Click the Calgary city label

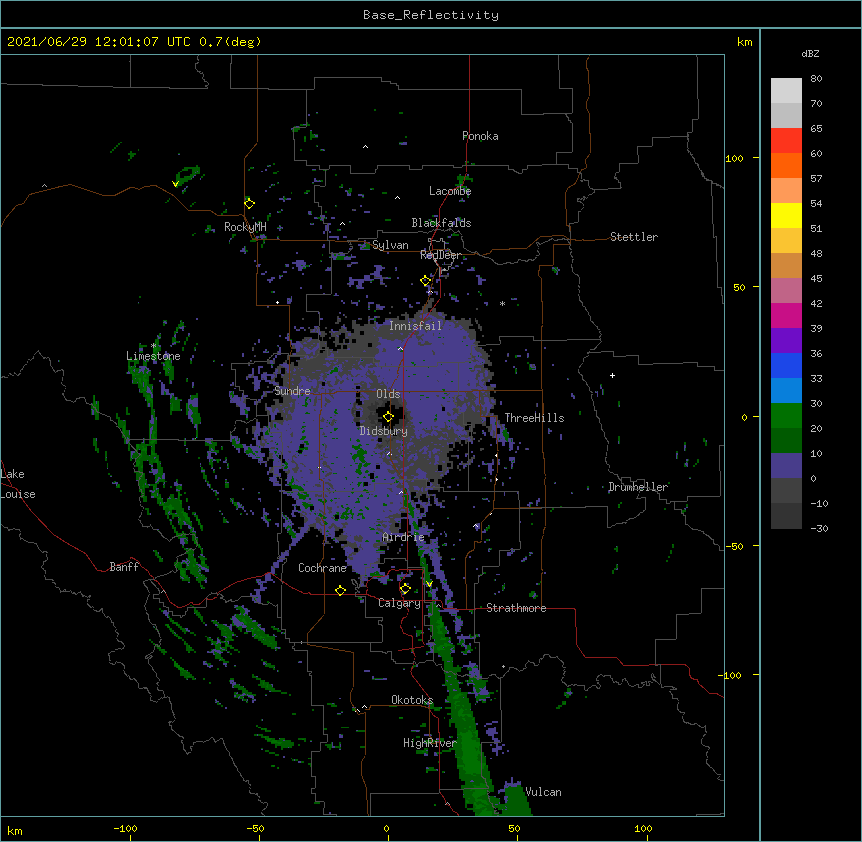[x=400, y=603]
